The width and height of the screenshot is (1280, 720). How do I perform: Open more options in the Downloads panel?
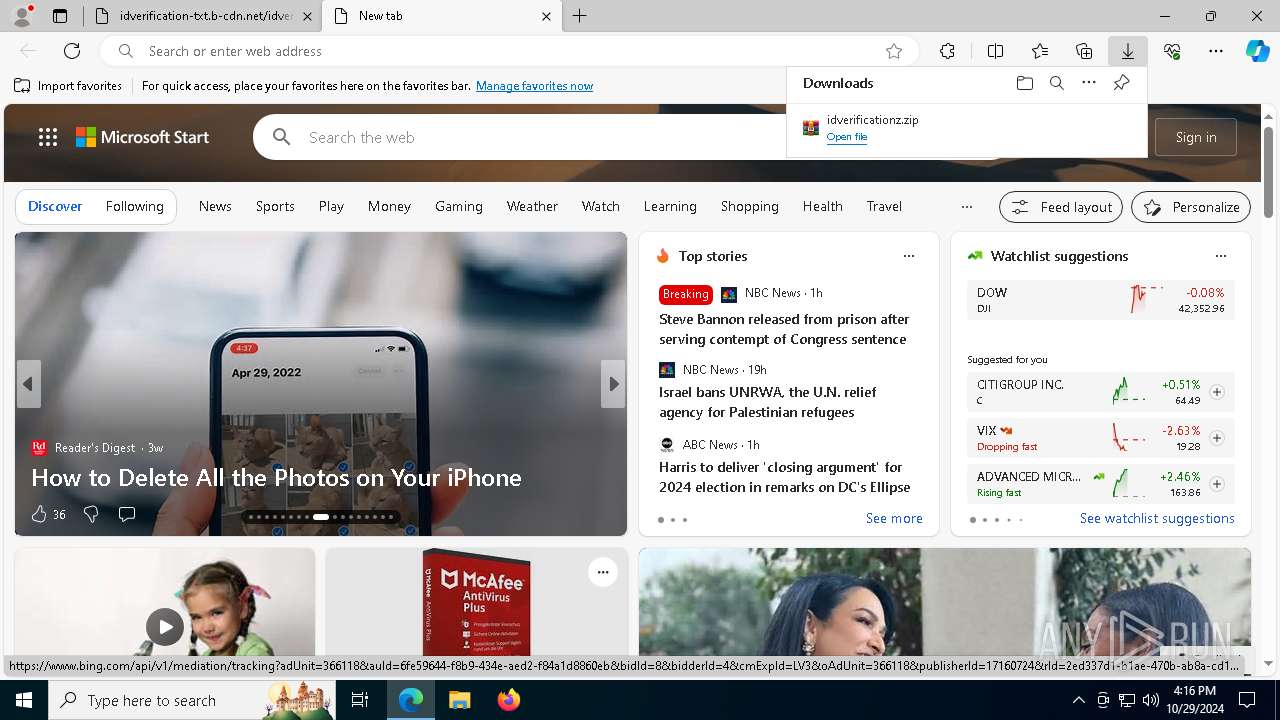tap(1089, 83)
